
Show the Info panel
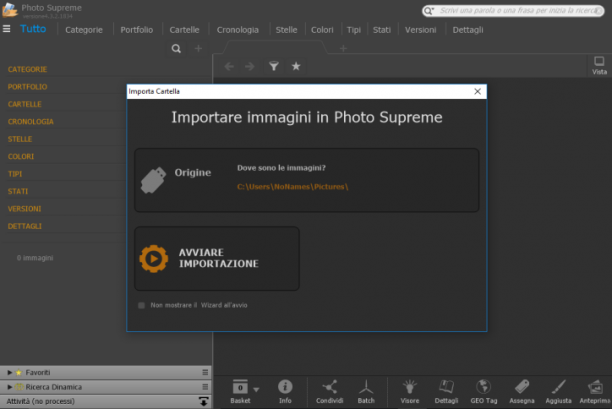point(285,391)
